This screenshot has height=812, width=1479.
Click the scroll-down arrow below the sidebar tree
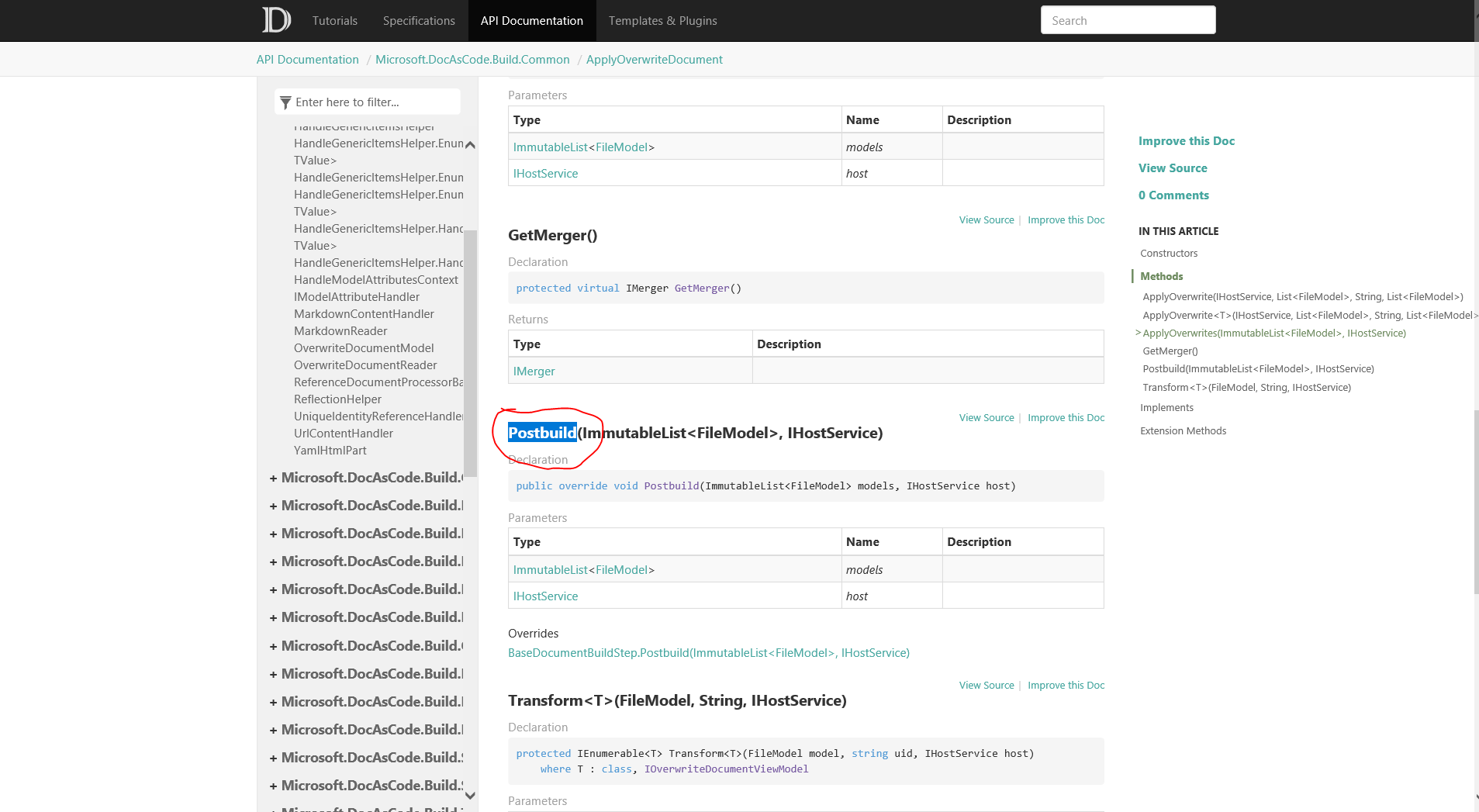tap(470, 796)
